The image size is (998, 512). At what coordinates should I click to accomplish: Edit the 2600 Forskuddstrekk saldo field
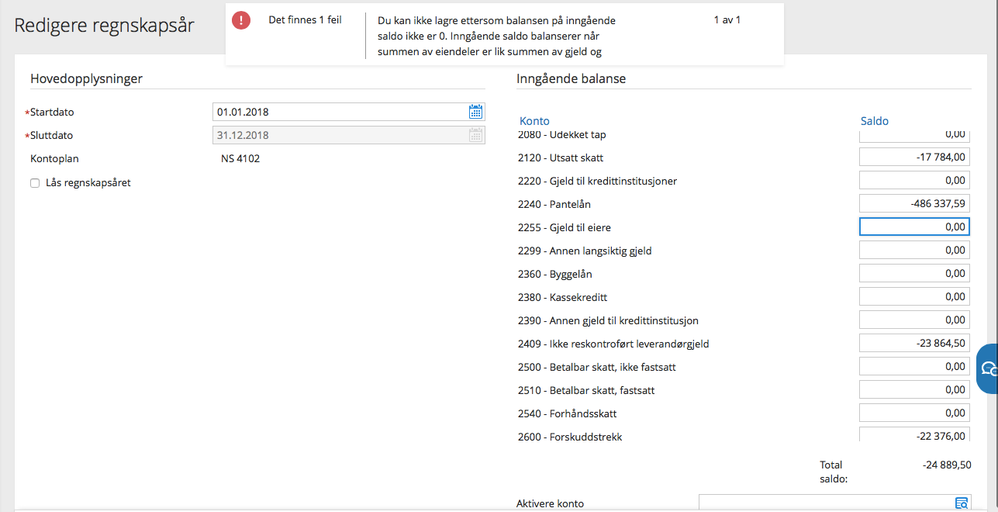tap(915, 435)
